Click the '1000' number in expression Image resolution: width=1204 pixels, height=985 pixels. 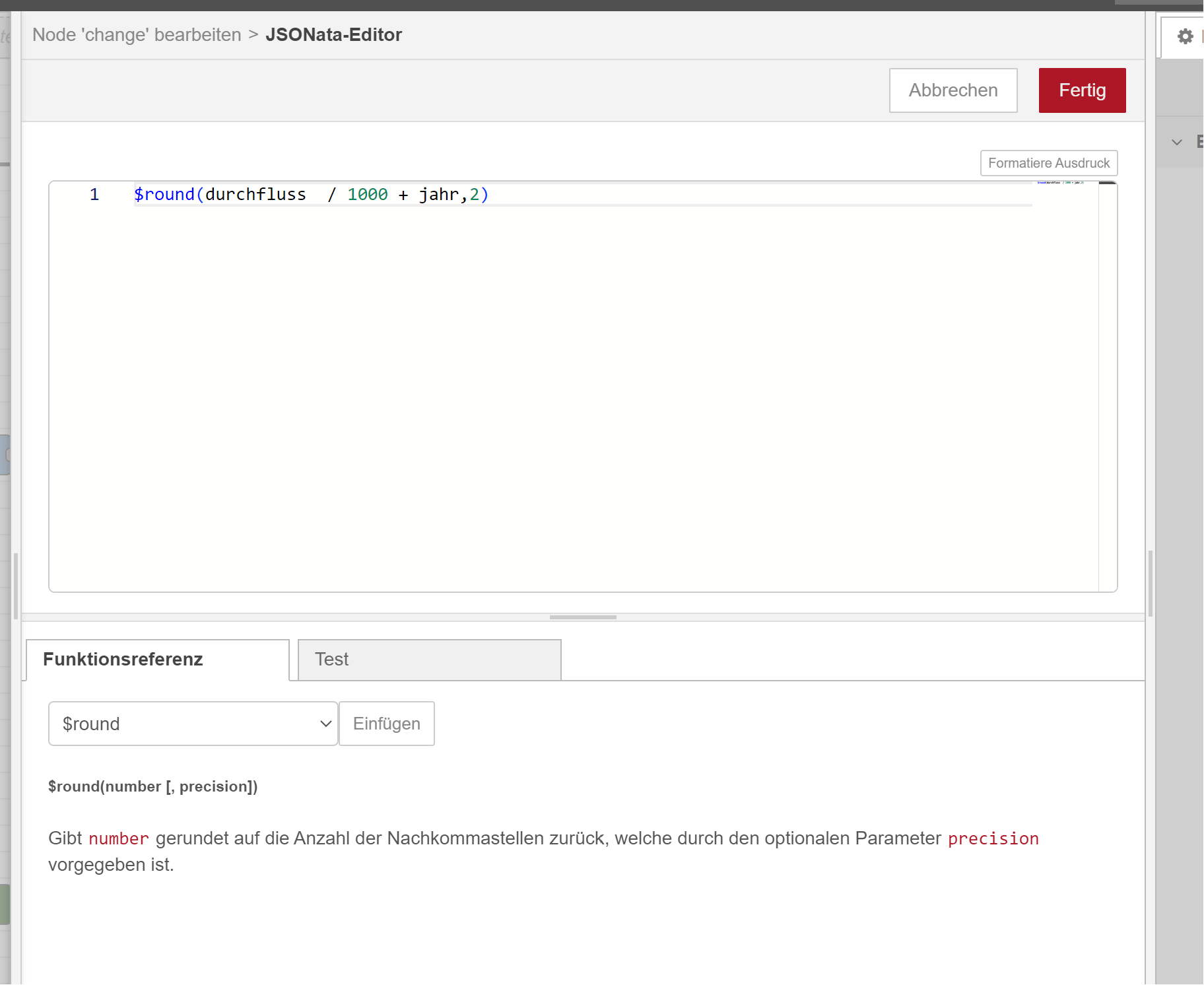point(368,195)
